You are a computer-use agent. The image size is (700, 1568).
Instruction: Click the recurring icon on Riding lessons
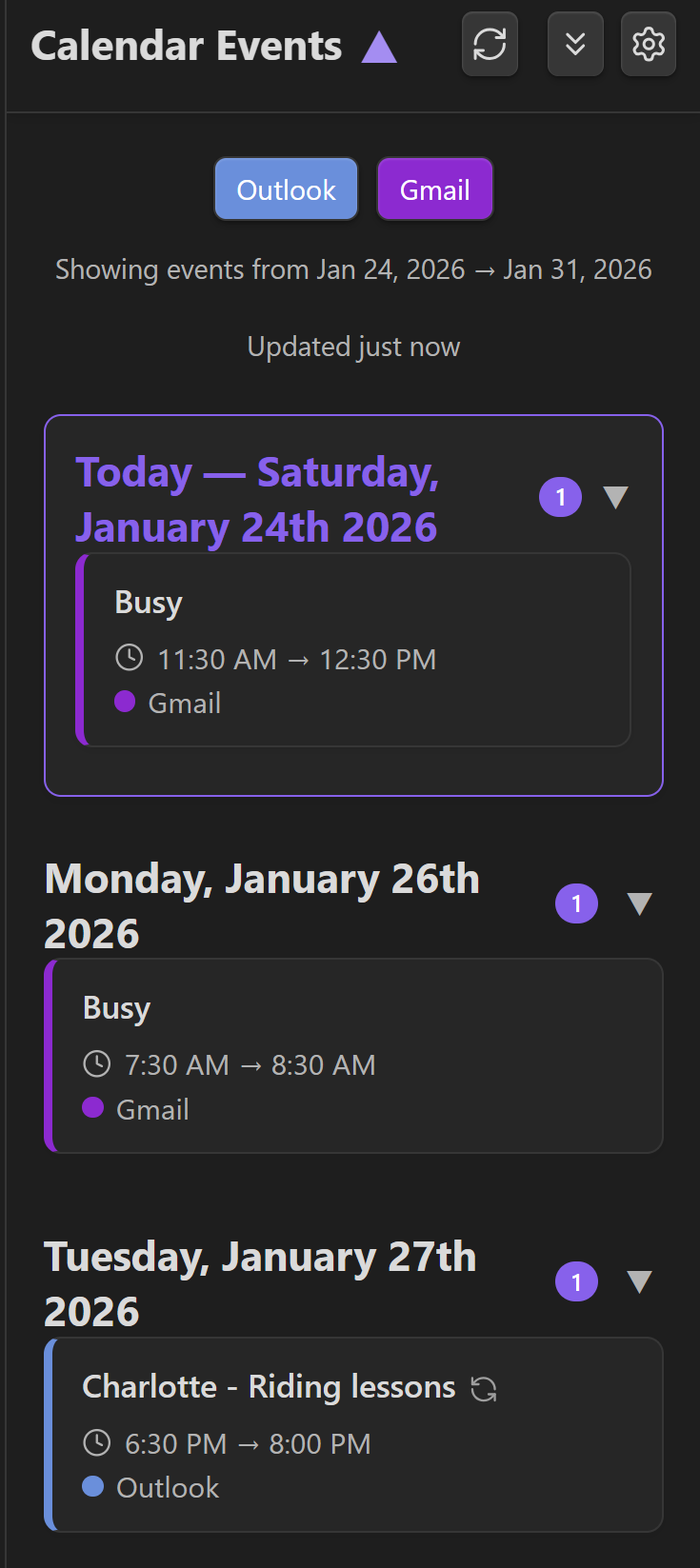point(484,1389)
